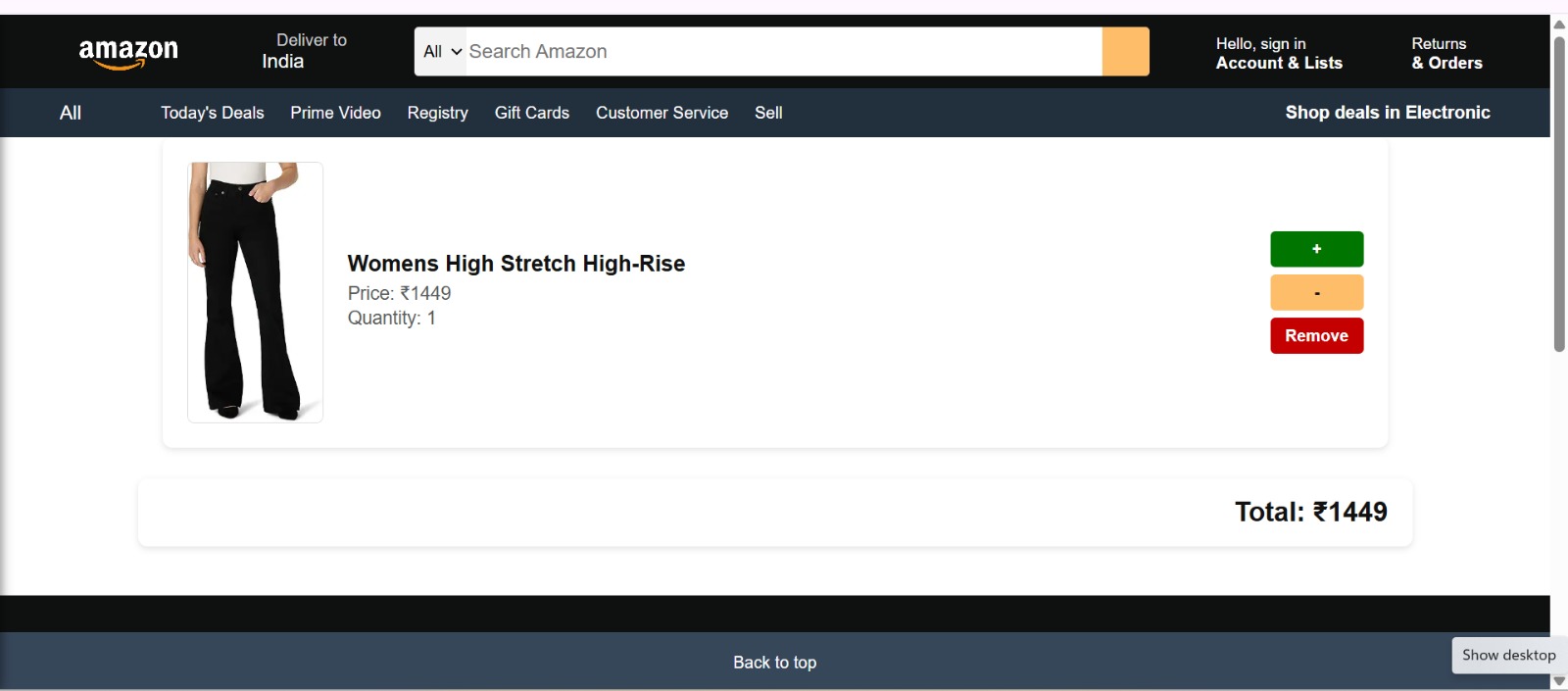Decrease quantity with the minus button
Image resolution: width=1568 pixels, height=691 pixels.
1316,292
